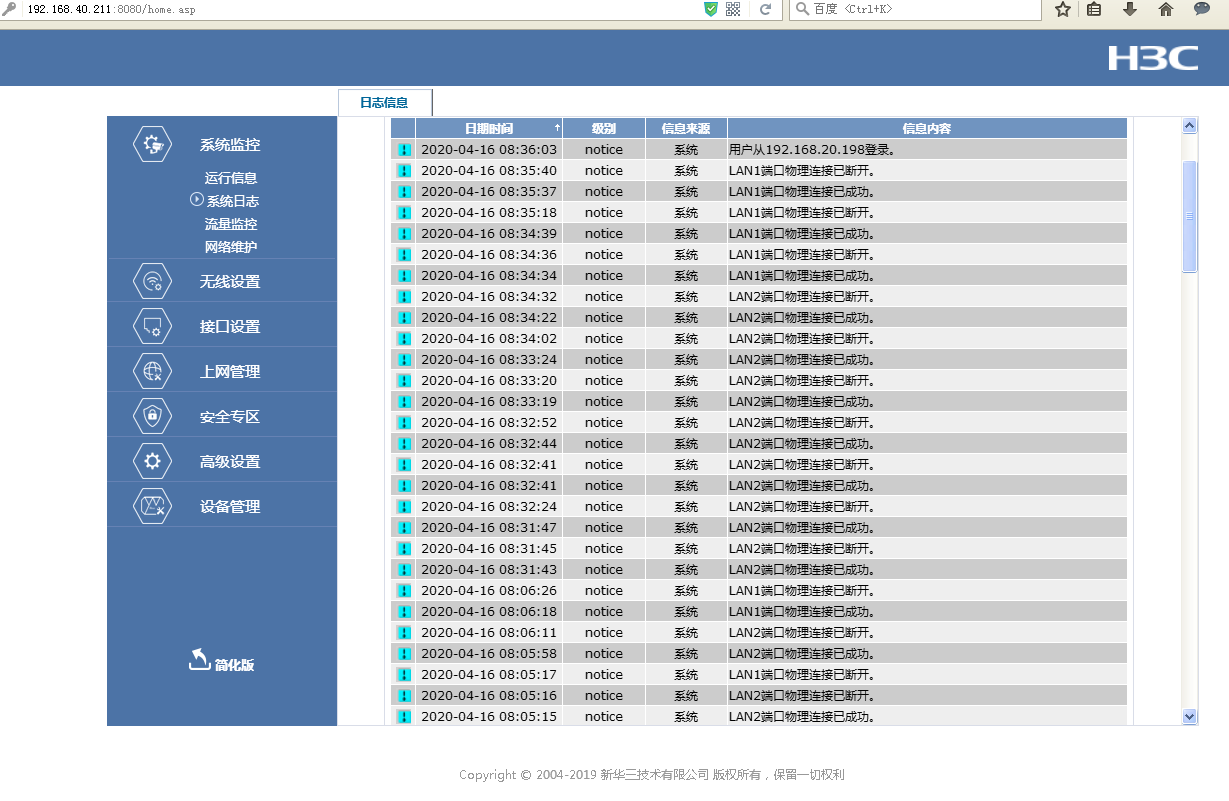Click notice level in 08:35:18 row
This screenshot has width=1229, height=801.
[x=604, y=213]
